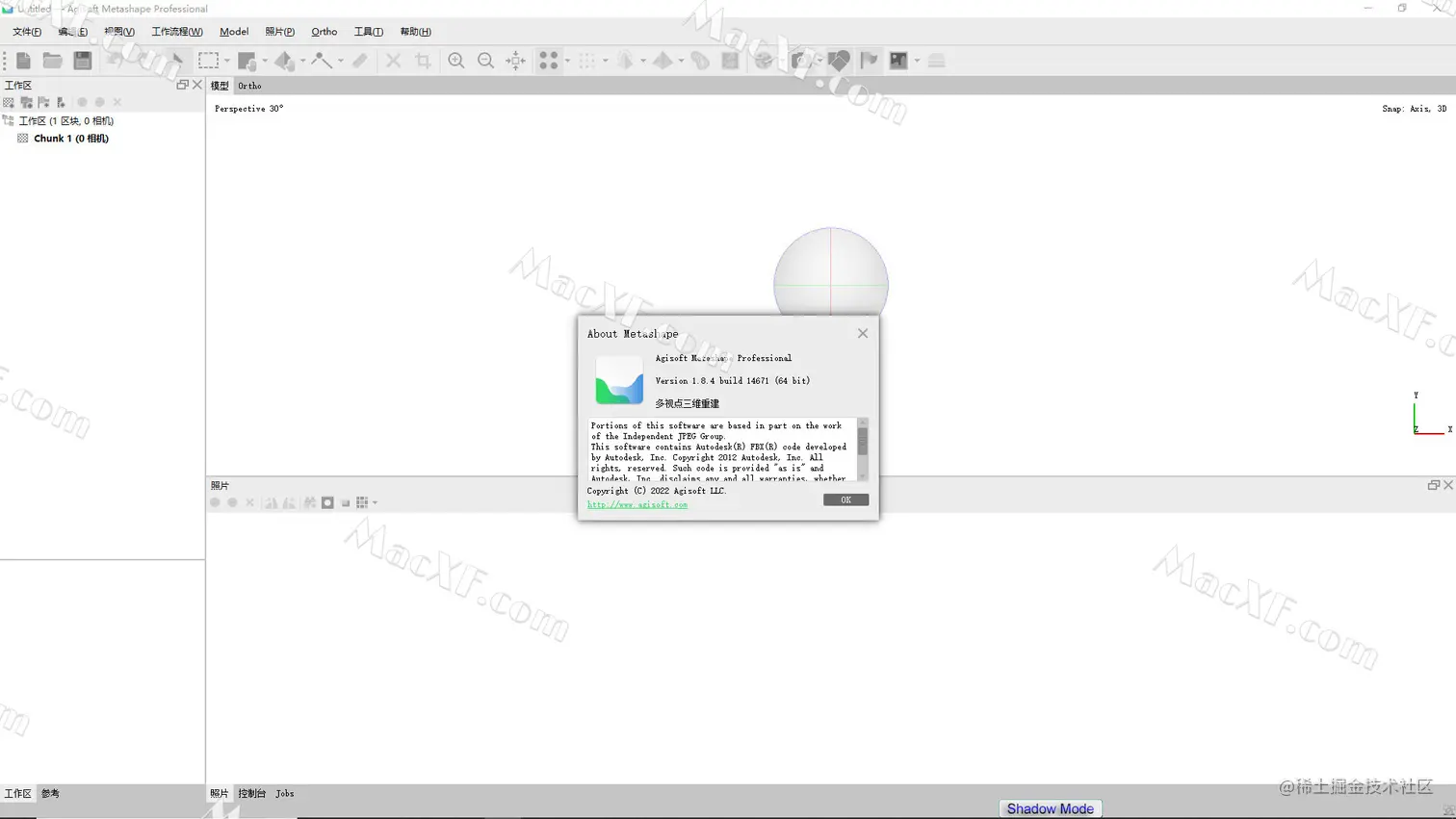Viewport: 1456px width, 819px height.
Task: Open the http://www.agisoft.com link
Action: pos(637,504)
